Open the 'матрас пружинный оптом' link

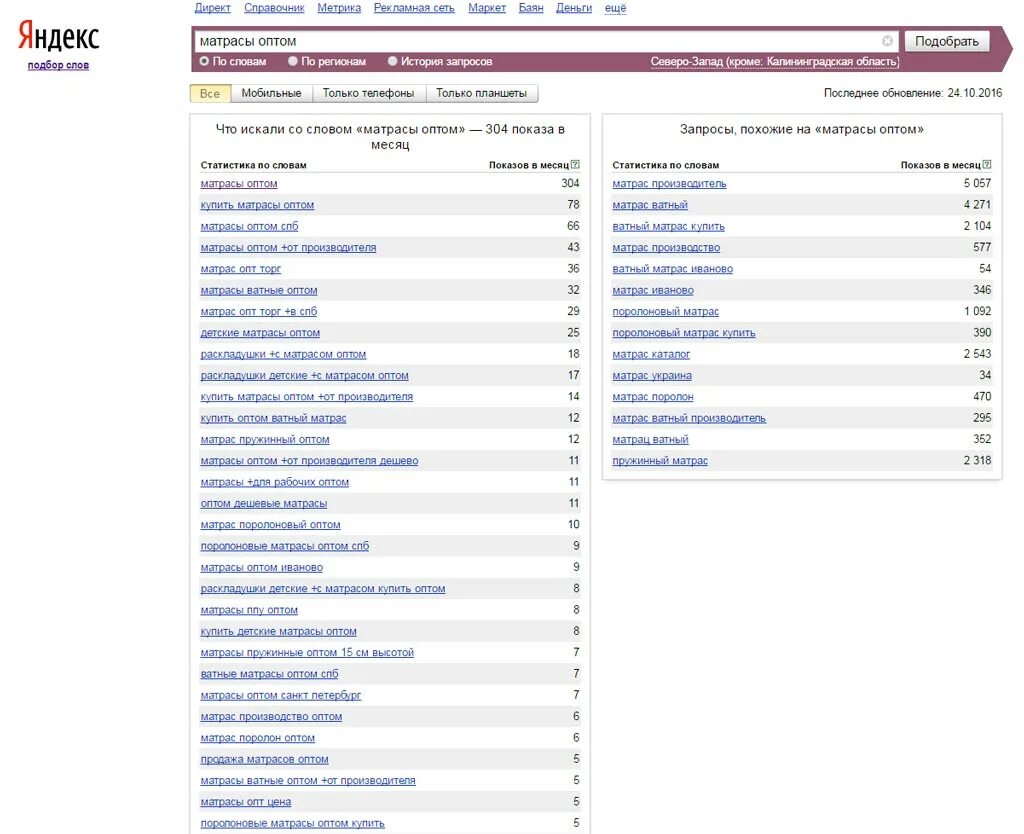click(x=265, y=440)
